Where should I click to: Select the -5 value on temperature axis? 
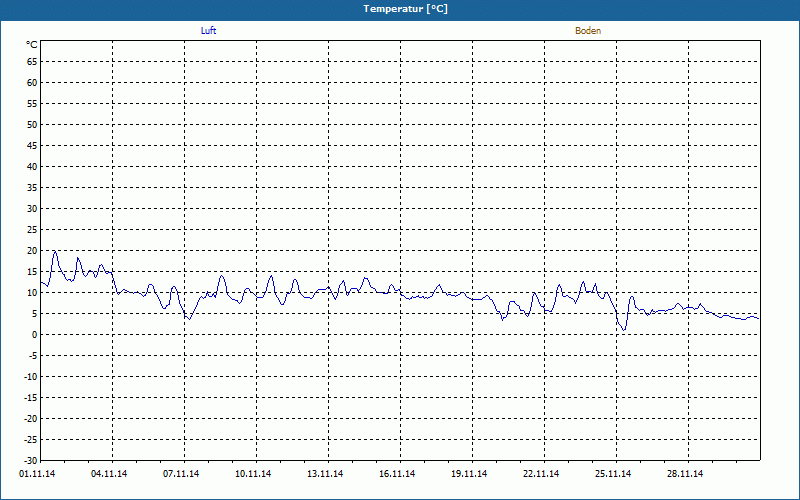33,356
